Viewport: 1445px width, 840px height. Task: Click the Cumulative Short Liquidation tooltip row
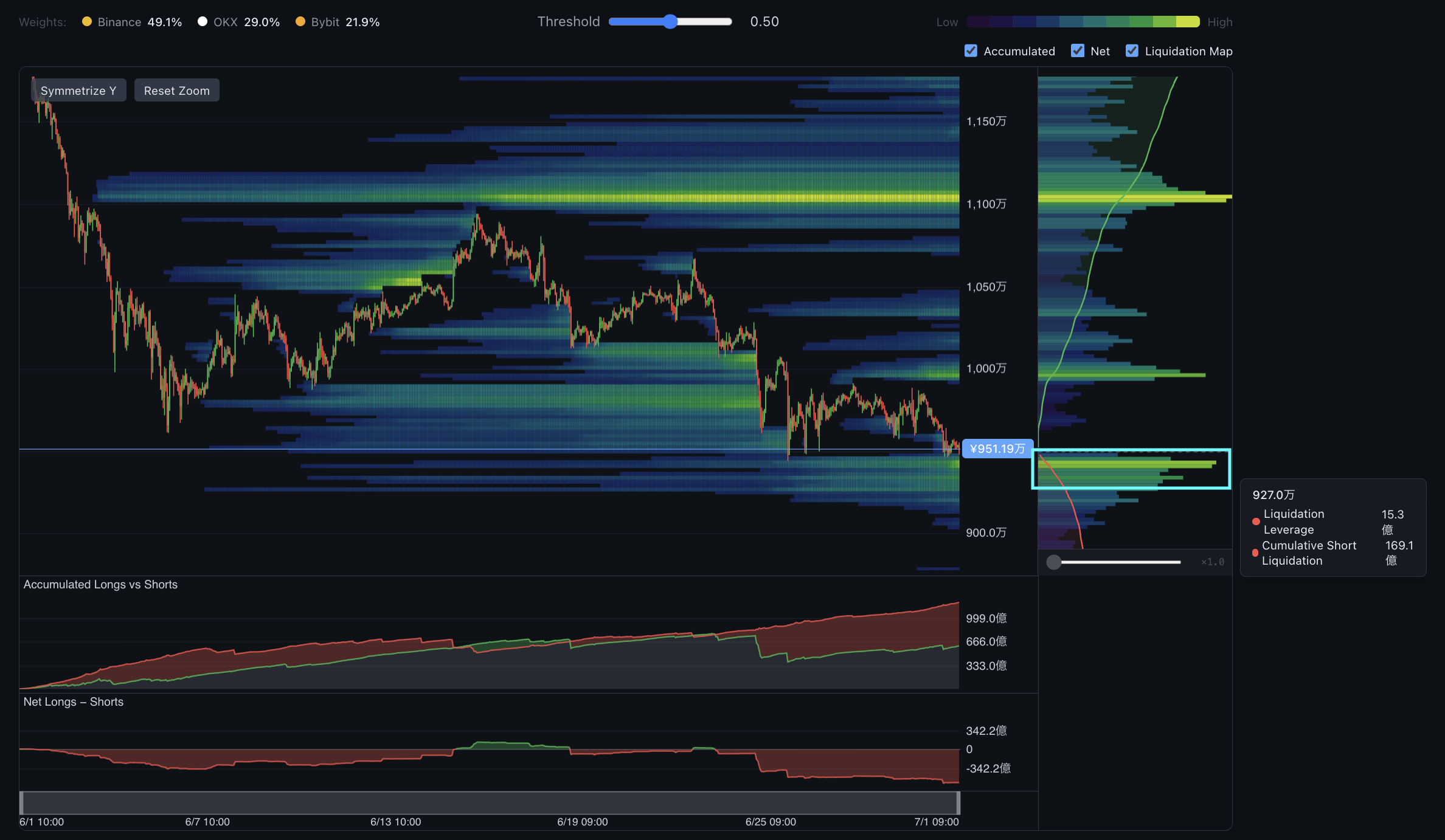[x=1332, y=553]
